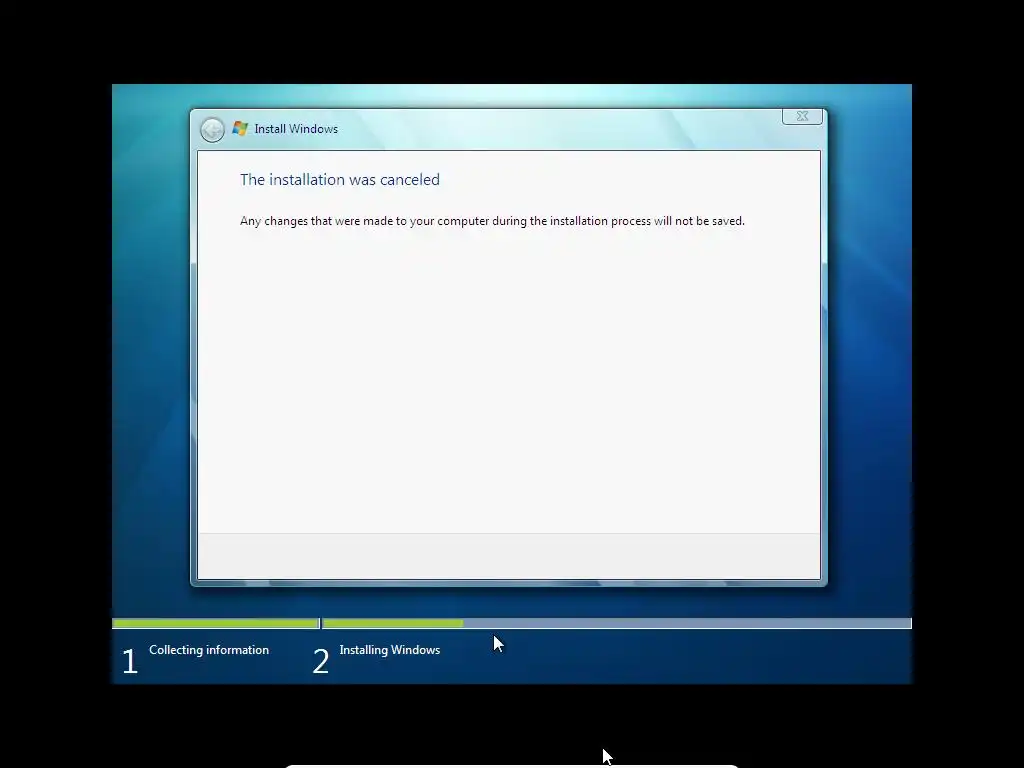This screenshot has width=1024, height=768.
Task: Click the back arrow in Install Windows
Action: [212, 129]
